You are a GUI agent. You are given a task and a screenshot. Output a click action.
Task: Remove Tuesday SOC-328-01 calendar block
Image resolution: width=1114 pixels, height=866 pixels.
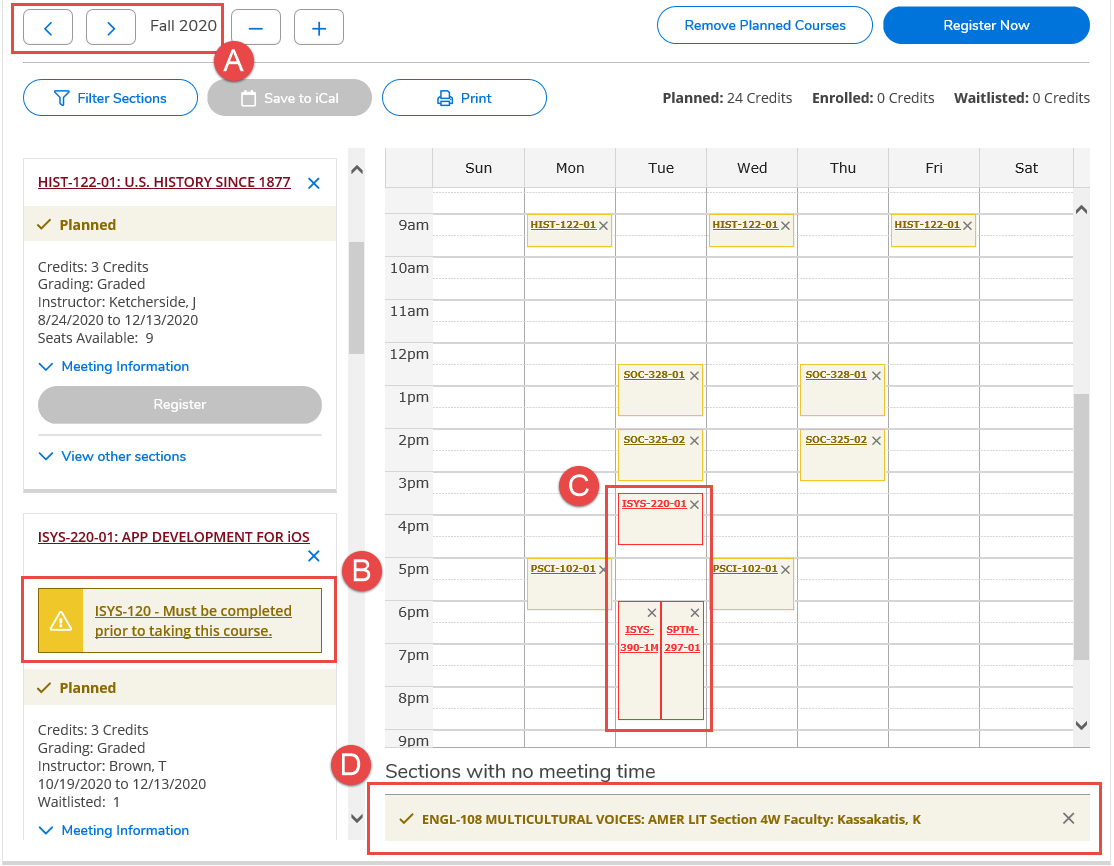(694, 376)
